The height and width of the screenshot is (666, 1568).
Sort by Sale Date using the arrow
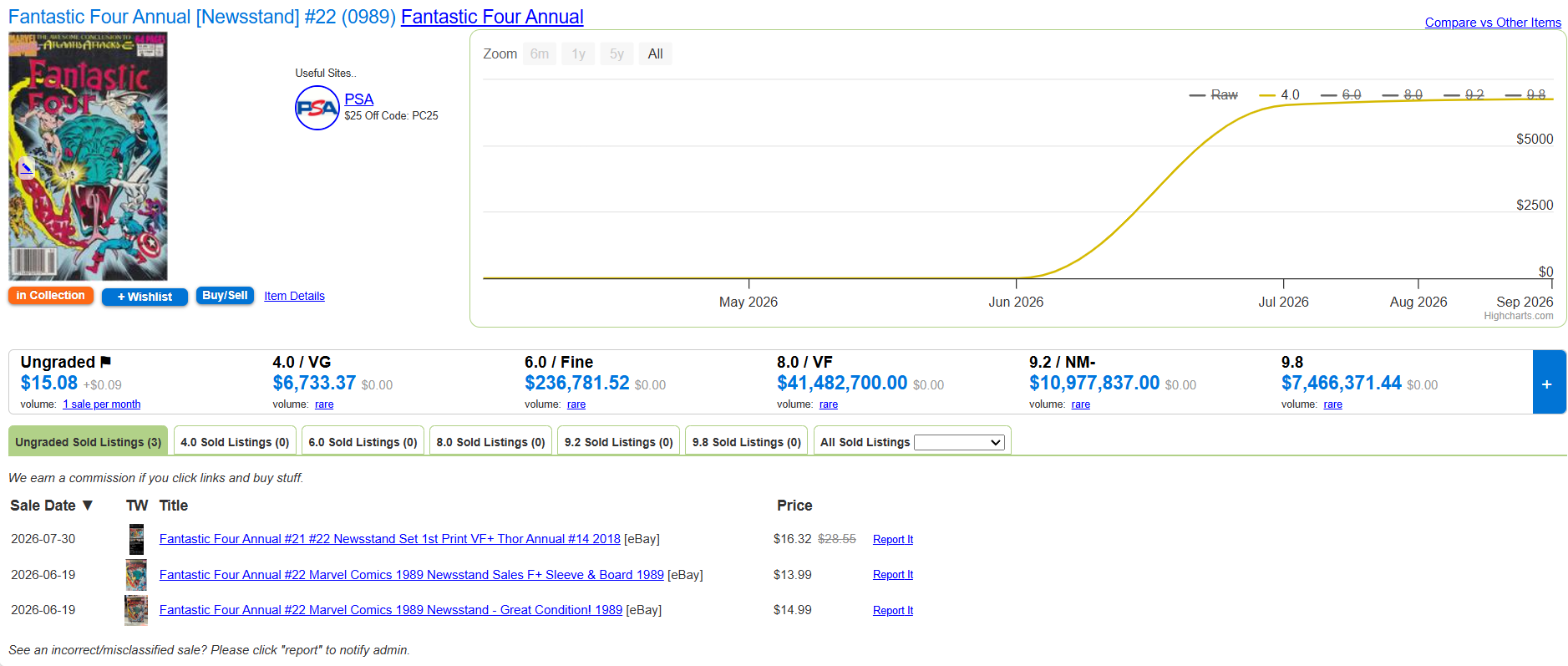(88, 506)
